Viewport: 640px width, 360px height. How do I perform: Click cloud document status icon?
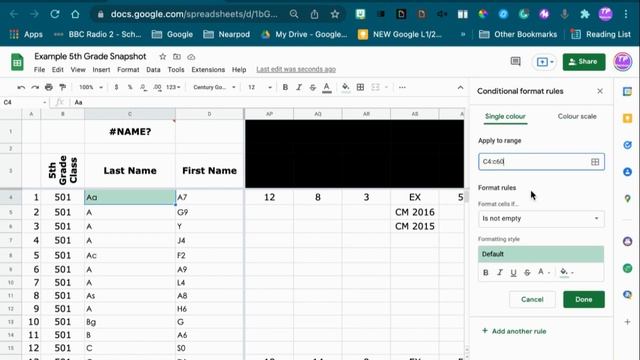[191, 57]
